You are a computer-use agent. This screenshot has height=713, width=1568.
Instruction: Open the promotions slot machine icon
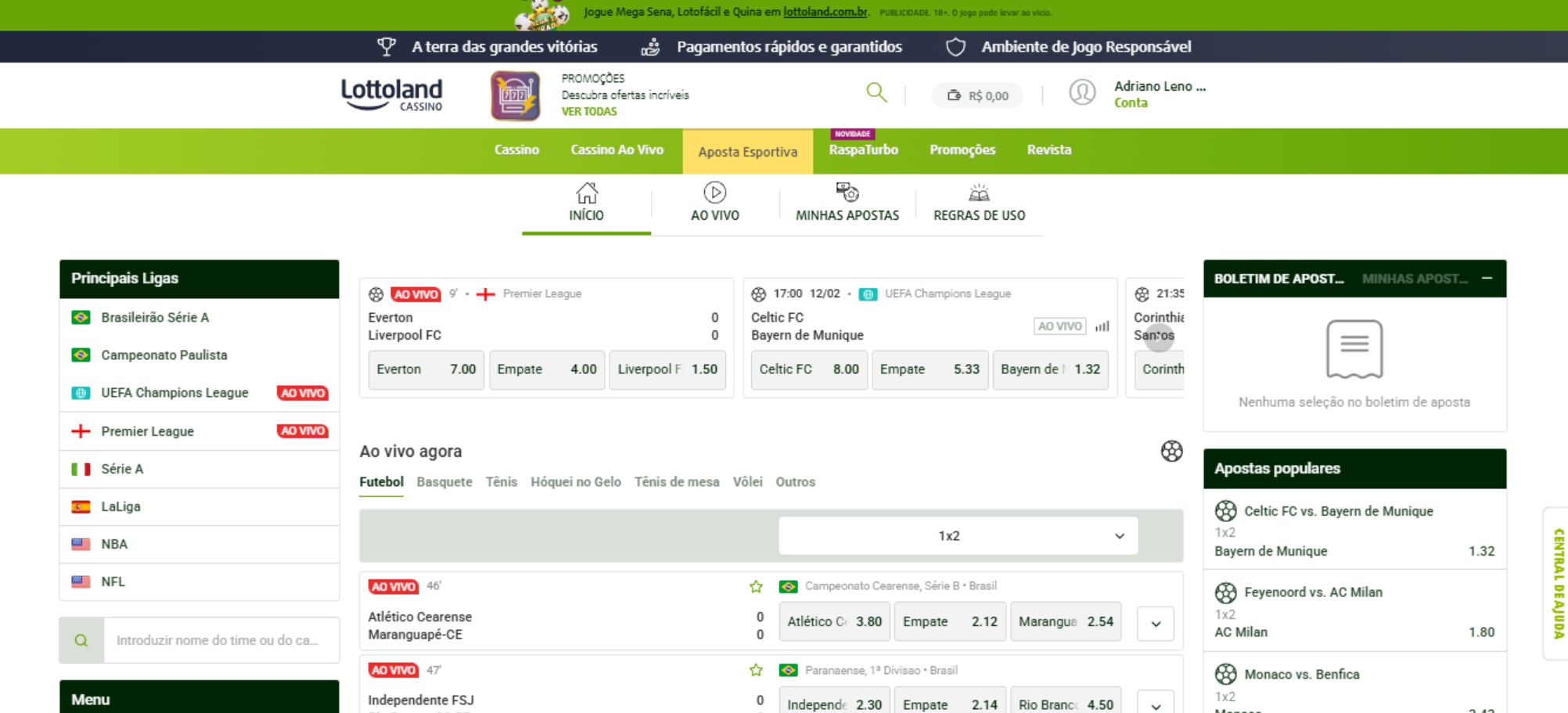click(x=515, y=95)
